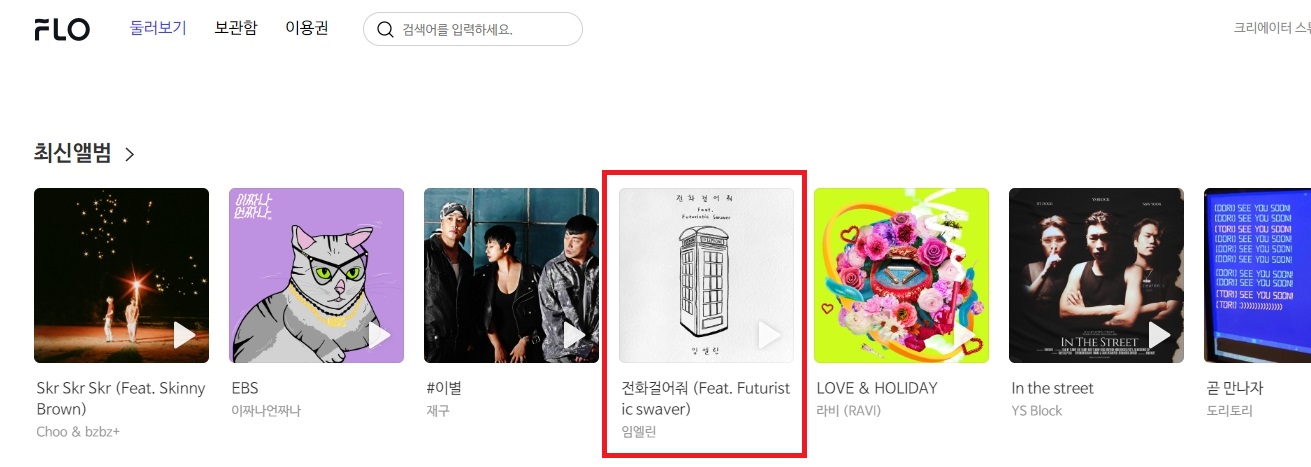
Task: Open the 보관함 tab
Action: 235,28
